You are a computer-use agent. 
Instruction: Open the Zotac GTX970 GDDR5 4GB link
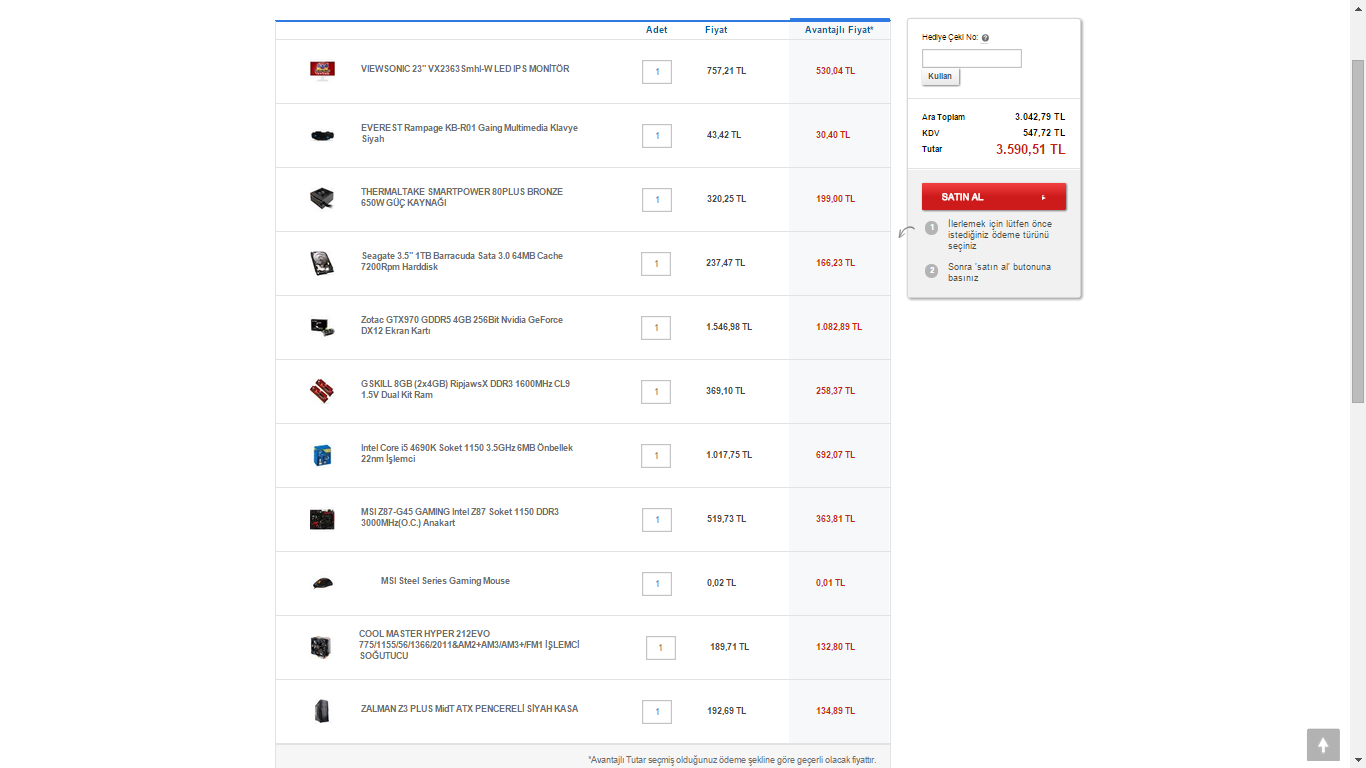[x=462, y=325]
